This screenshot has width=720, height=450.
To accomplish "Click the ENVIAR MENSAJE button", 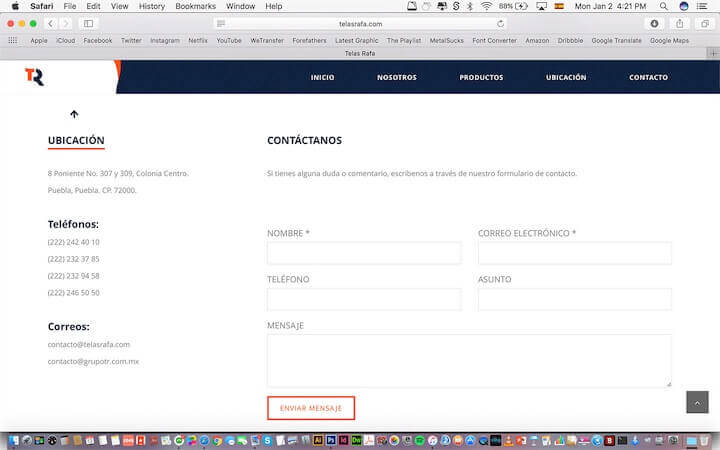I will click(310, 408).
